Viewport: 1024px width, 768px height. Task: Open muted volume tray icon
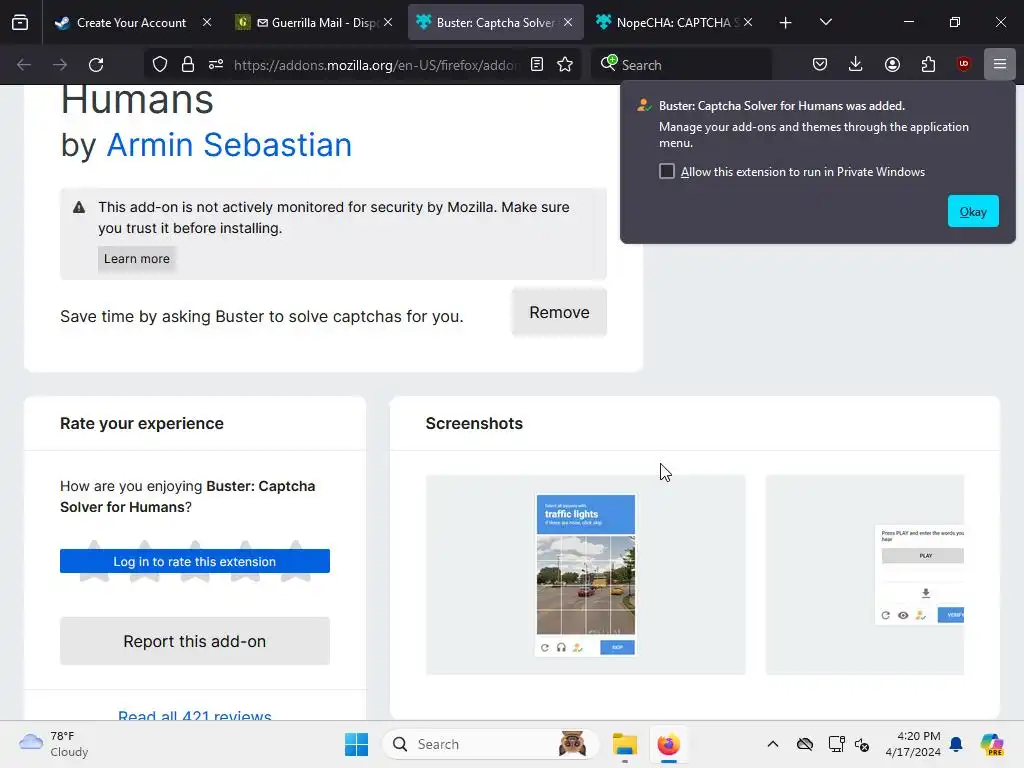[862, 744]
